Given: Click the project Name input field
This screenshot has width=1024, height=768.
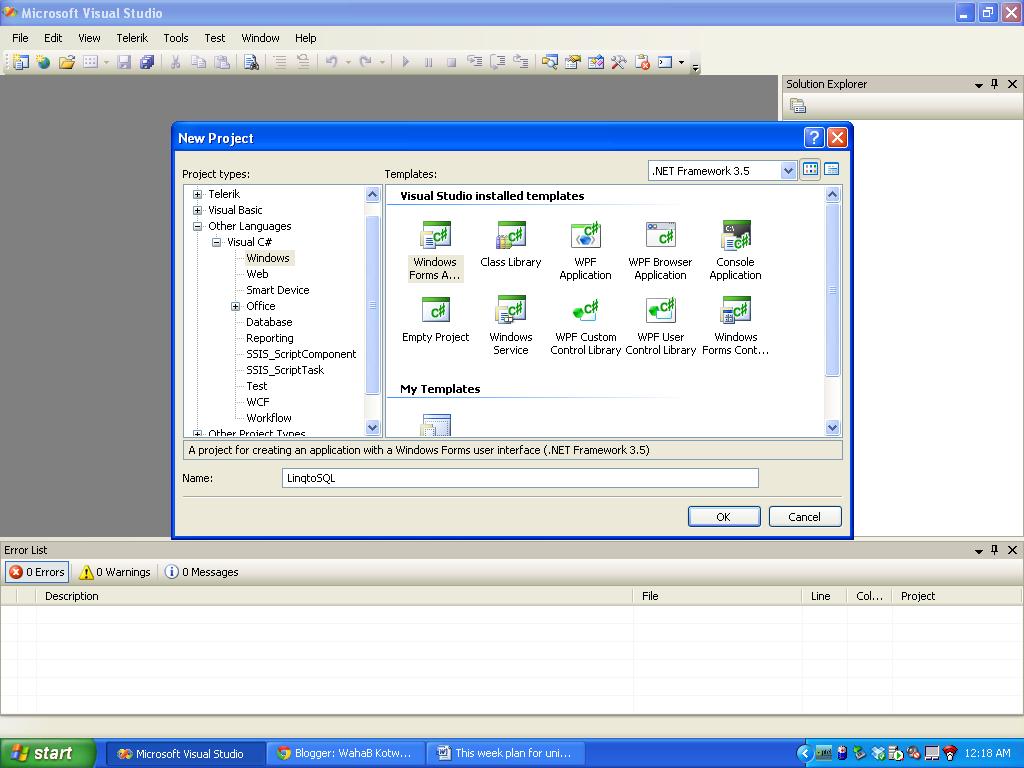Looking at the screenshot, I should point(519,478).
